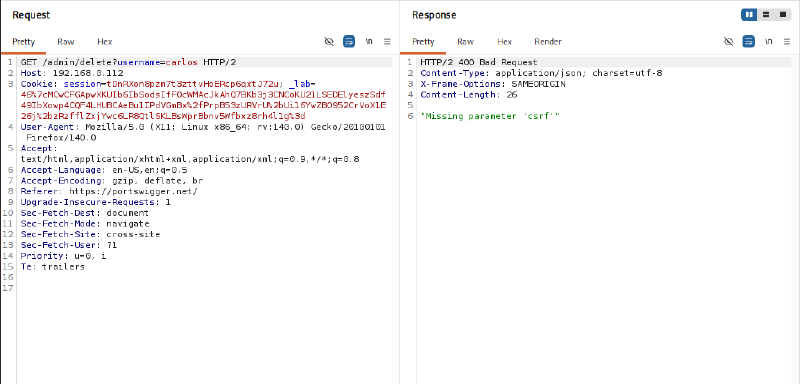Click the Accept-Language header line
Image resolution: width=800 pixels, height=384 pixels.
(x=104, y=170)
